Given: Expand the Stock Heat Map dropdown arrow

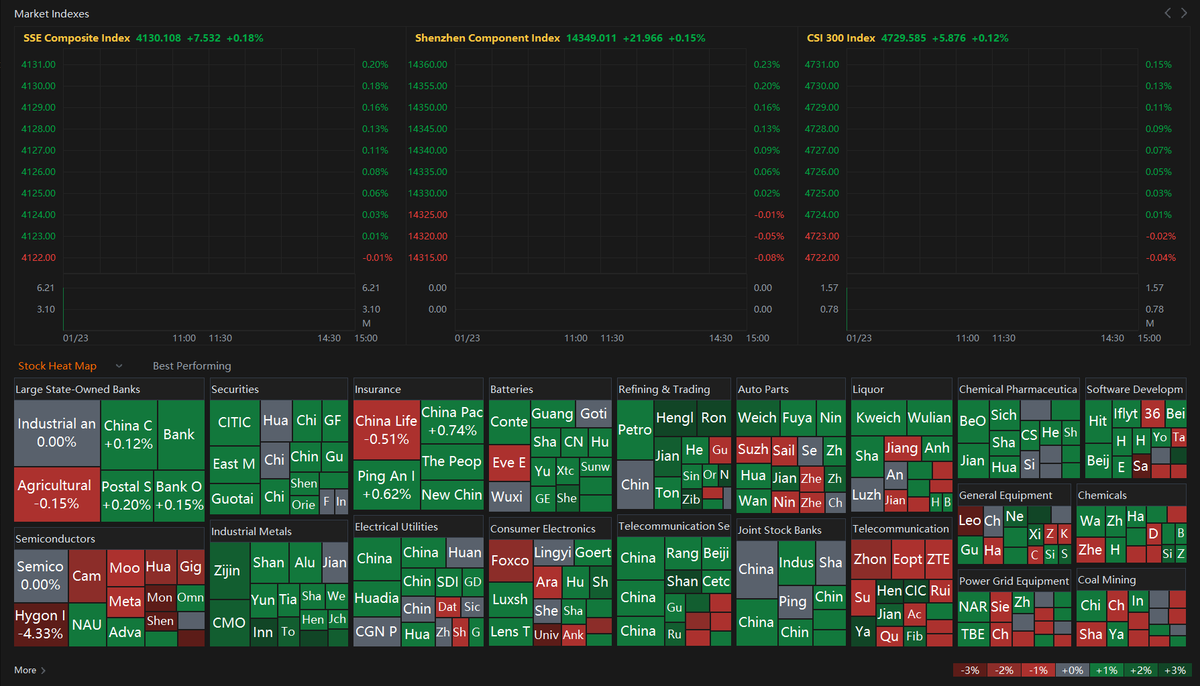Looking at the screenshot, I should coord(119,366).
